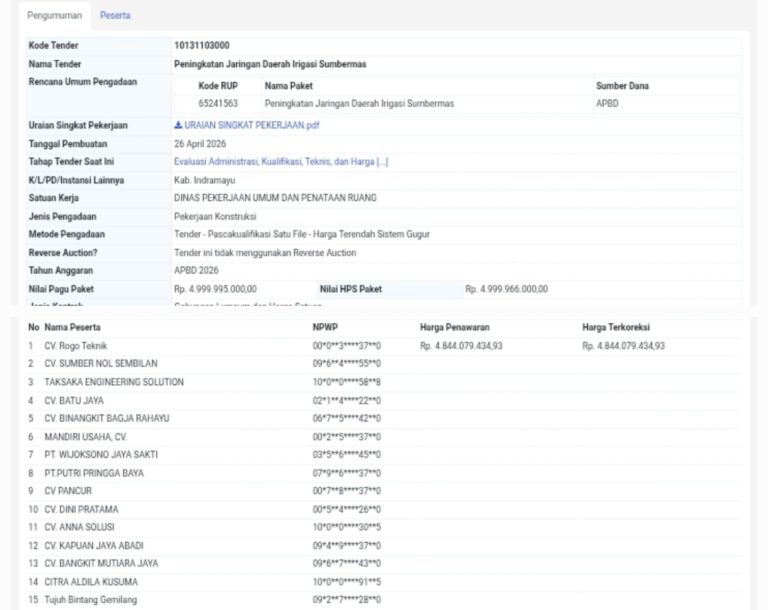Image resolution: width=768 pixels, height=610 pixels.
Task: Switch to the Peserta tab
Action: click(115, 15)
